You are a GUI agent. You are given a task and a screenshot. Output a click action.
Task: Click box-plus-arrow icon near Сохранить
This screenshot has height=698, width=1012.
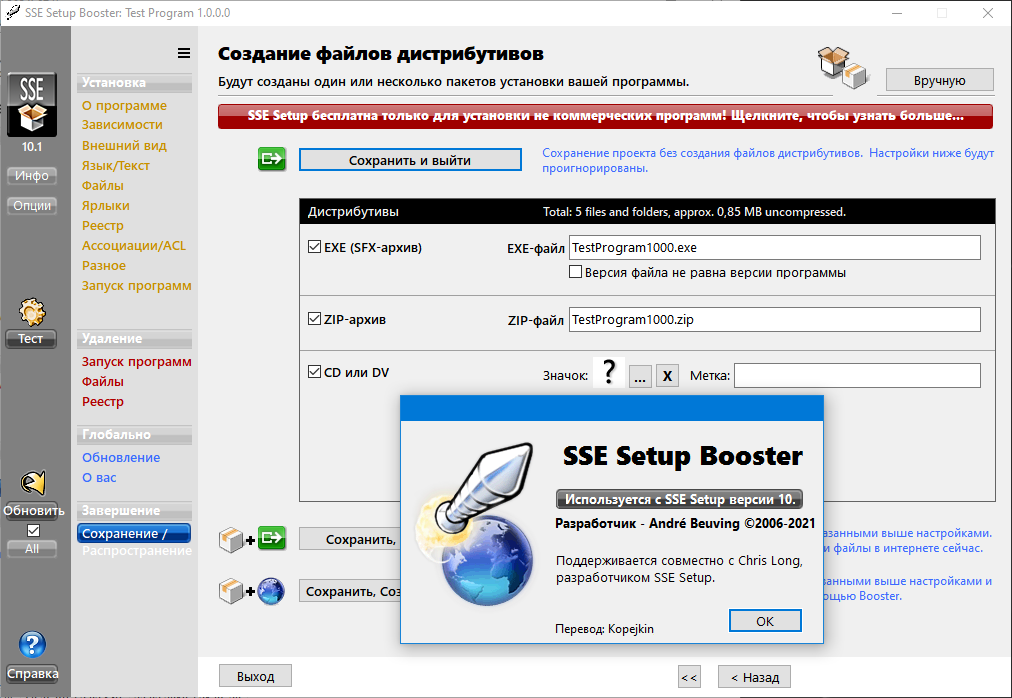point(252,539)
